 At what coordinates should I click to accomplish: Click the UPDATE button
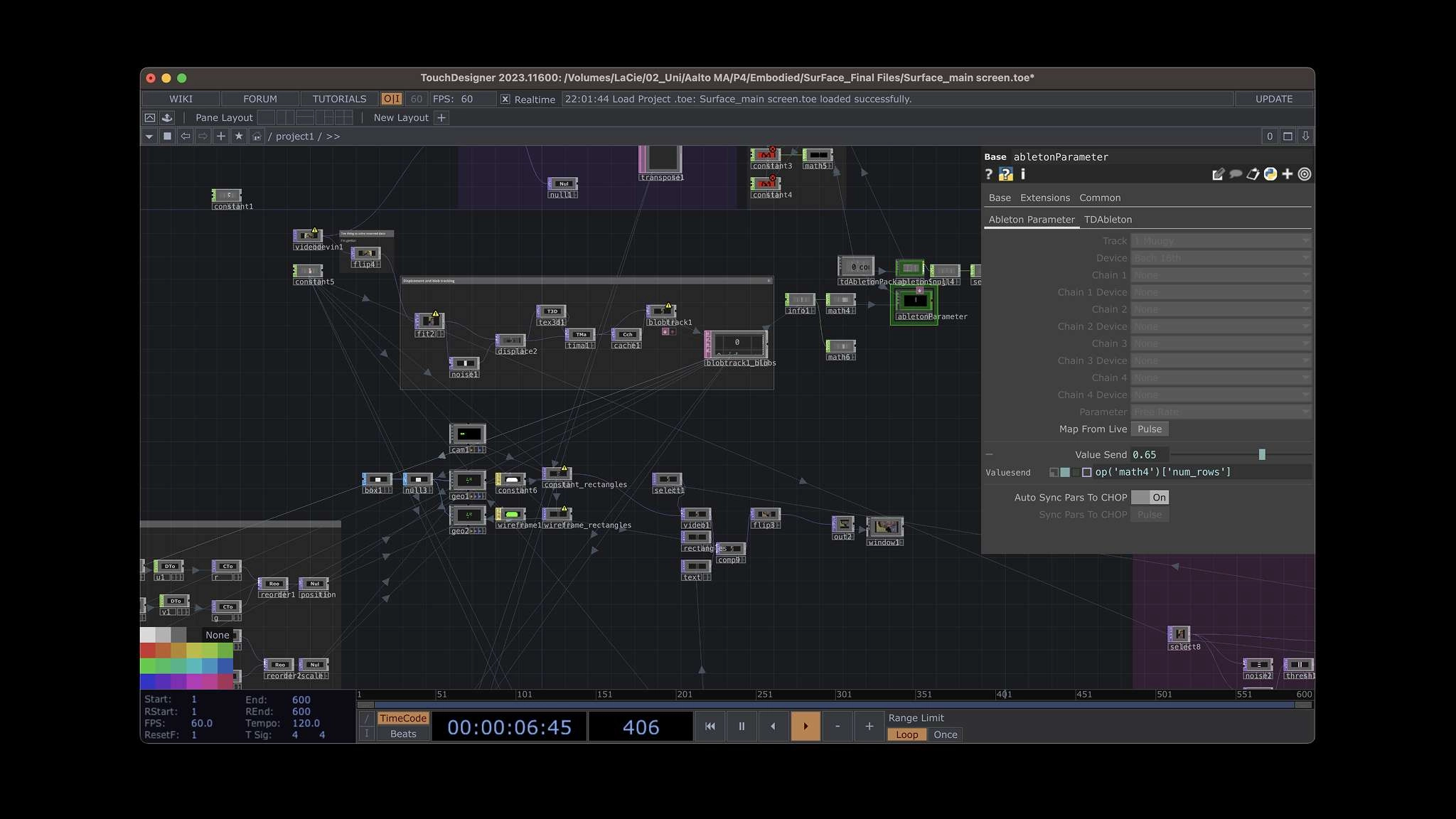point(1273,99)
